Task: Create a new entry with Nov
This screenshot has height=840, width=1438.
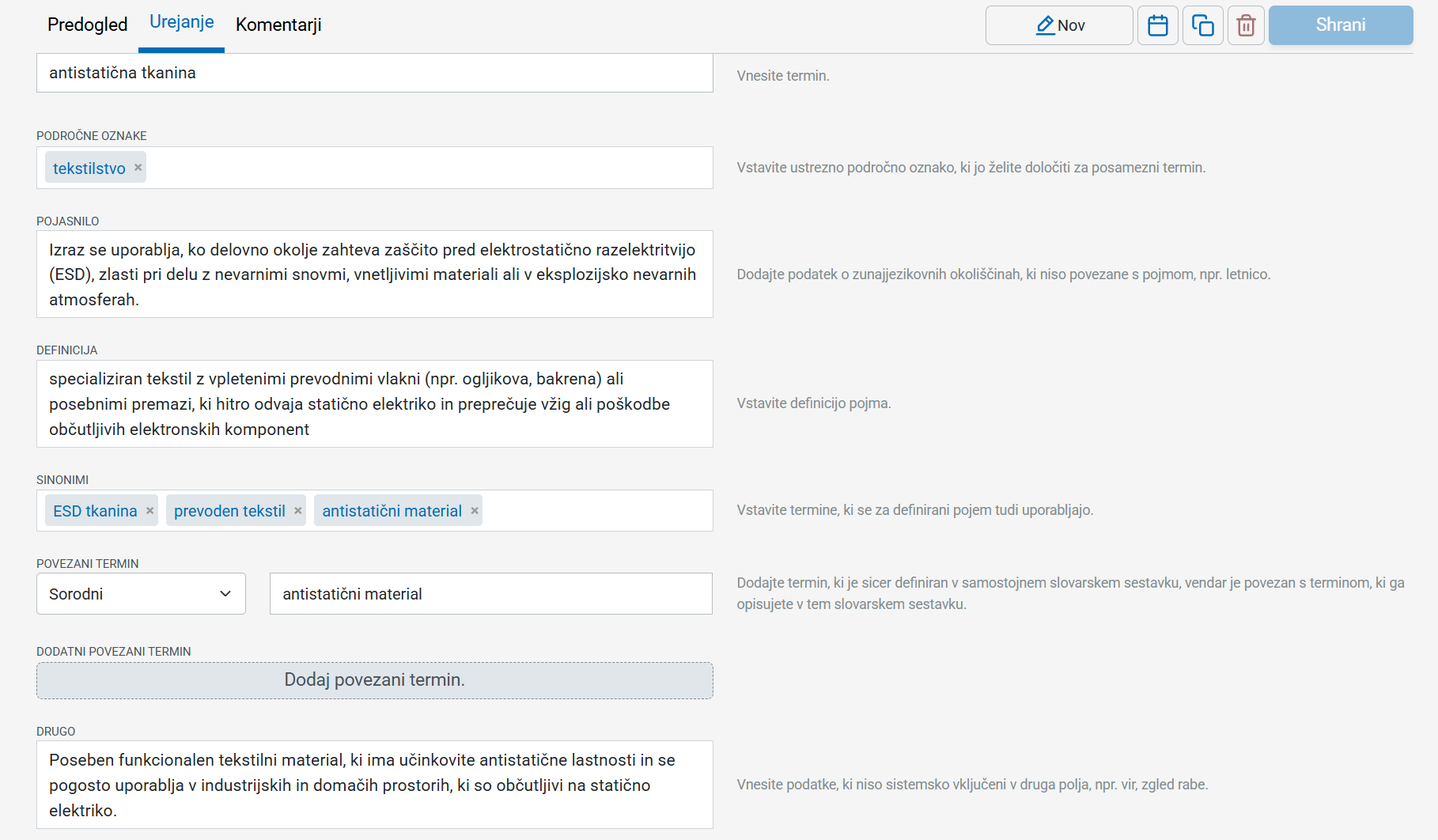Action: (1058, 25)
